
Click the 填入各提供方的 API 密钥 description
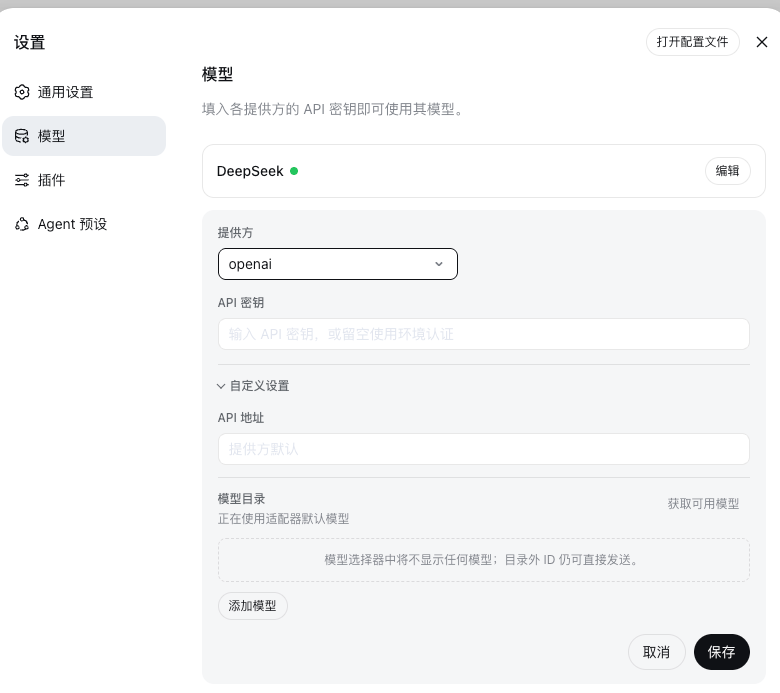(332, 109)
